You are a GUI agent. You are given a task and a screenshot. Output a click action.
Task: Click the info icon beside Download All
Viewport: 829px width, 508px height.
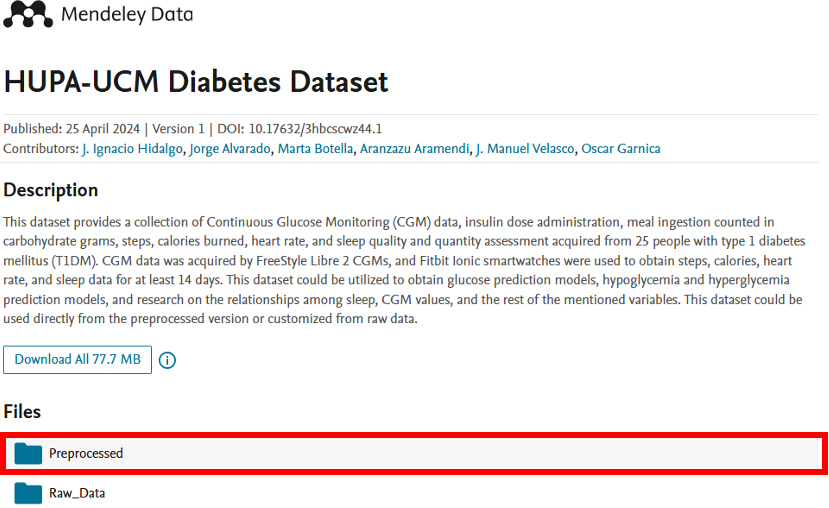pos(168,360)
